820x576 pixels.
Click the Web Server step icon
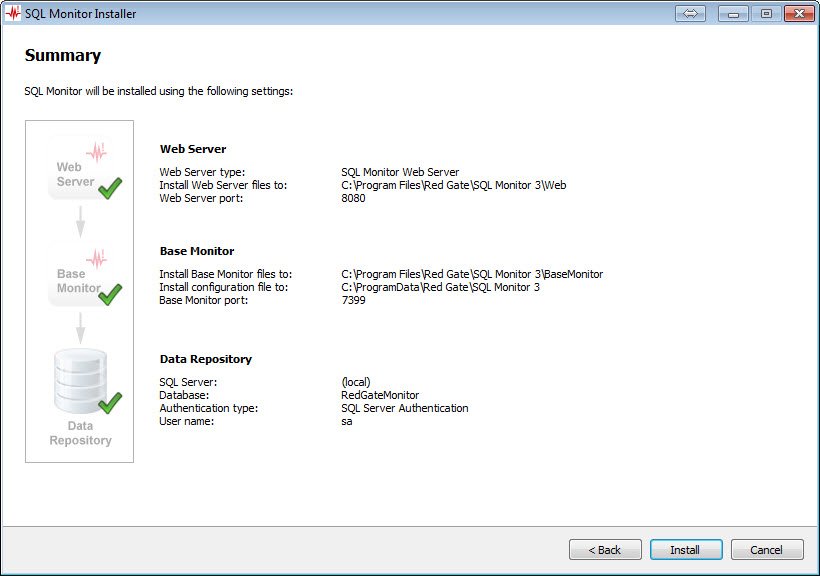(x=80, y=167)
